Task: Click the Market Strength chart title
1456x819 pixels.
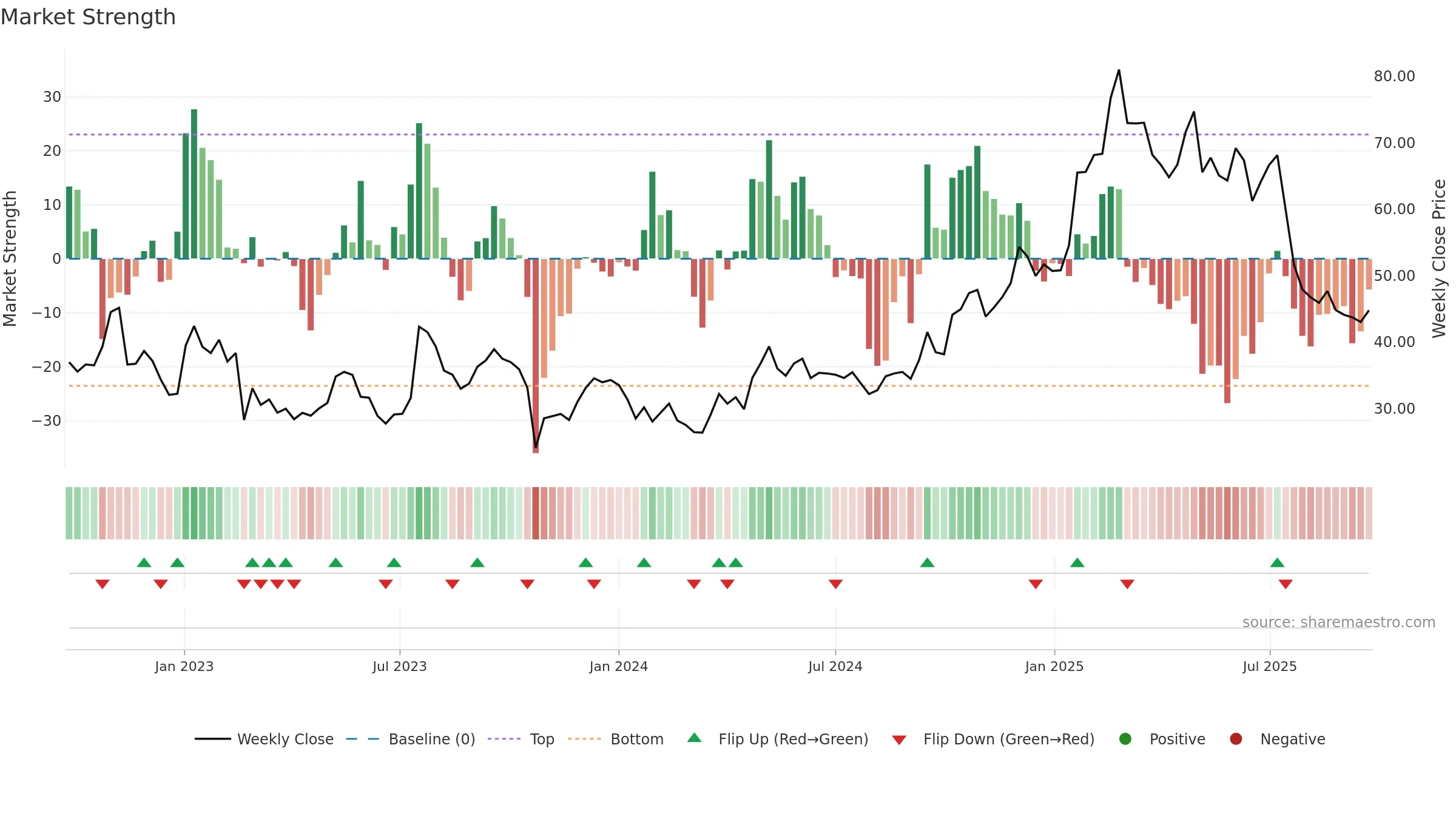Action: (x=88, y=17)
